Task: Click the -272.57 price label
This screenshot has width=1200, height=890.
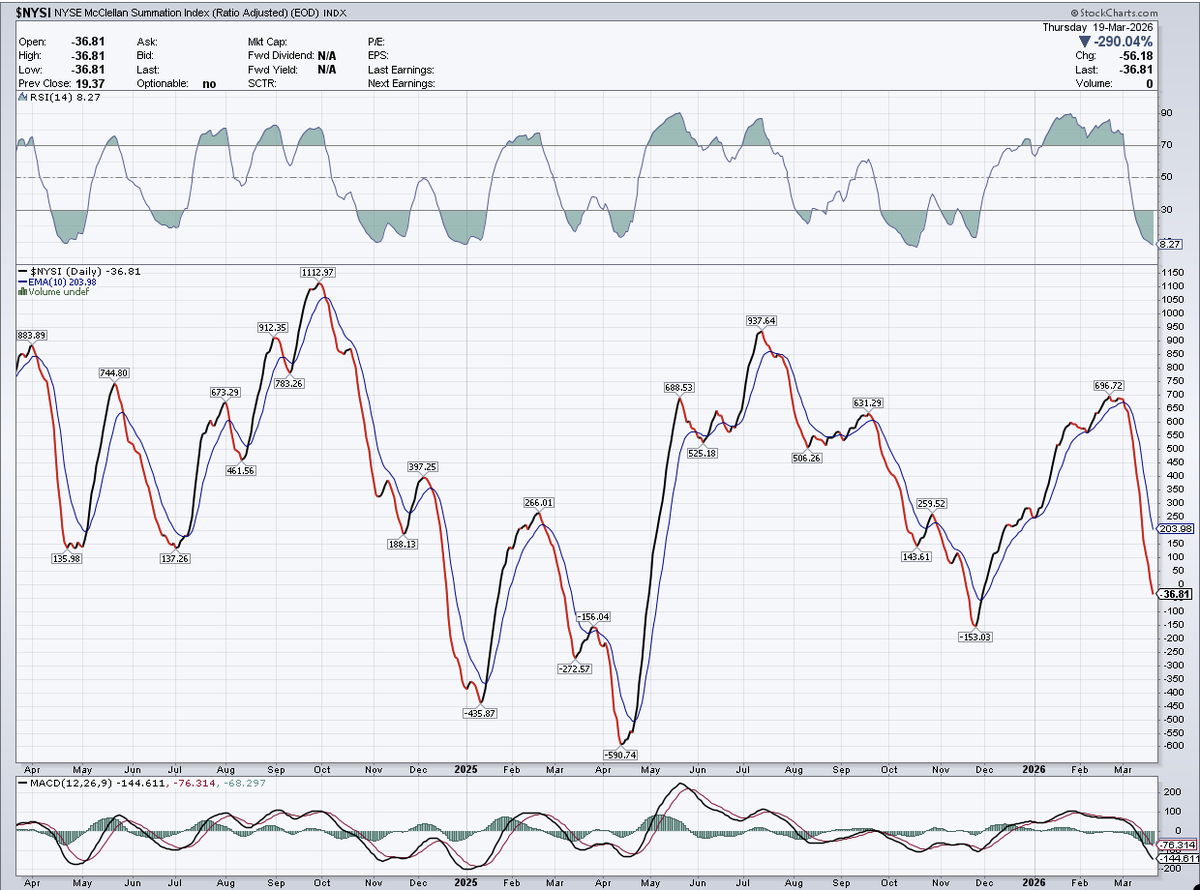Action: coord(575,667)
